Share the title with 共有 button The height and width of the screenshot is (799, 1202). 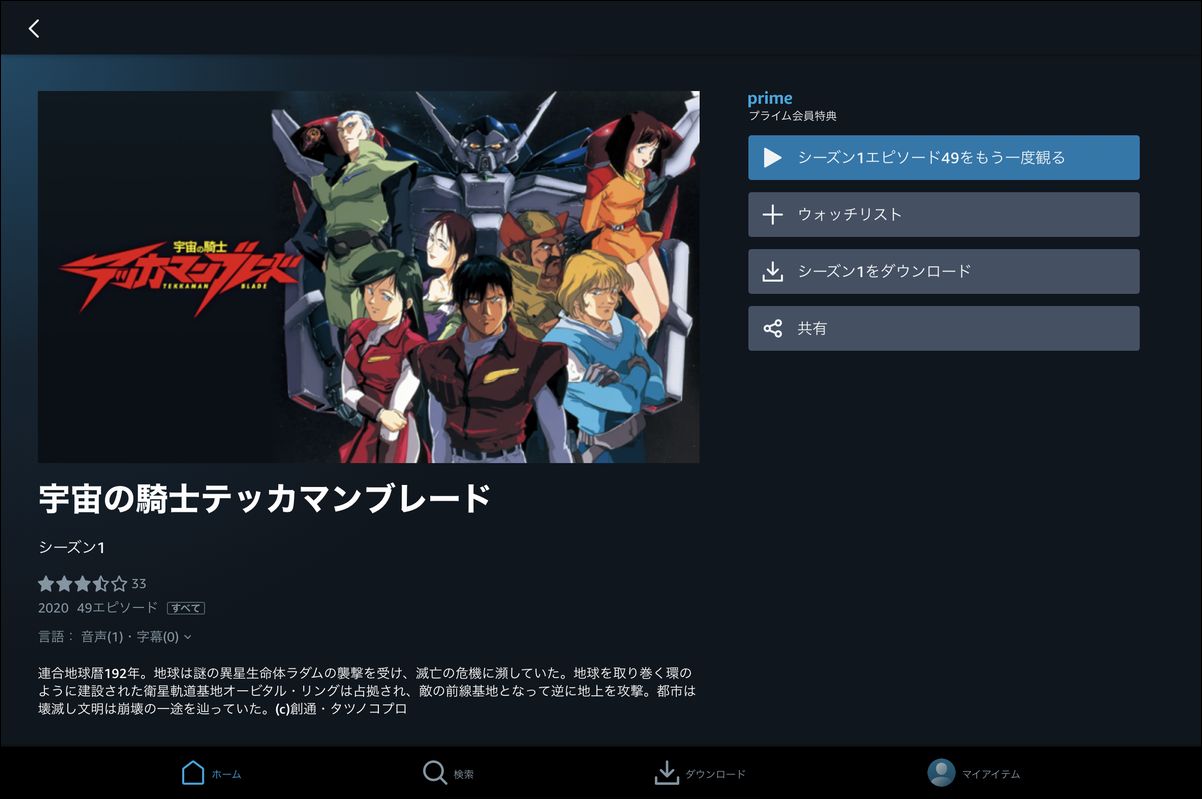coord(943,328)
